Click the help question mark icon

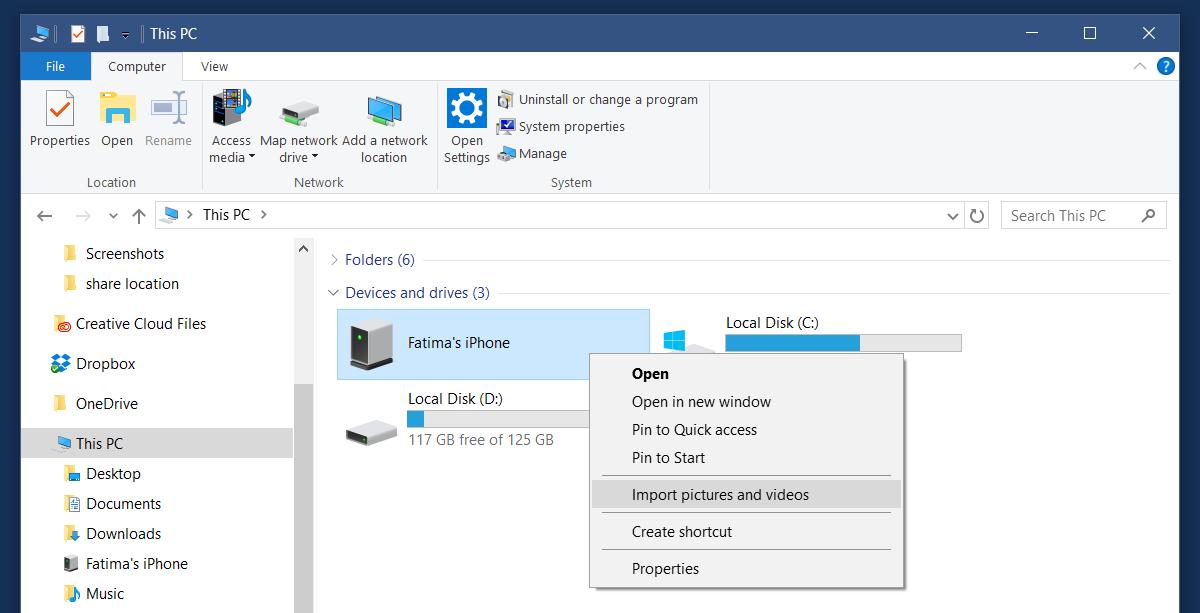1165,66
